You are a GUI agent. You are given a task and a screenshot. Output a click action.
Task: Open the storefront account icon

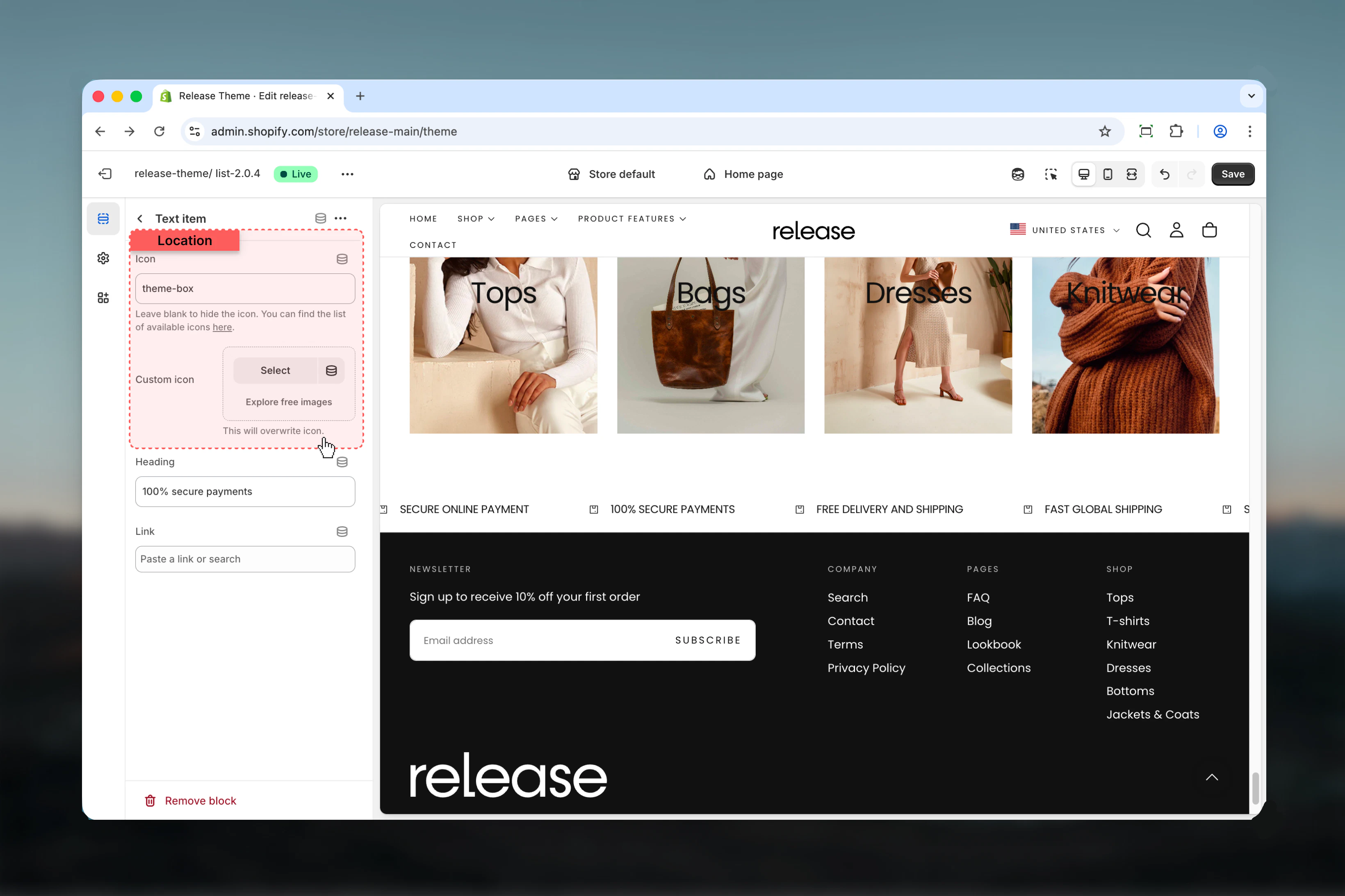(x=1176, y=230)
